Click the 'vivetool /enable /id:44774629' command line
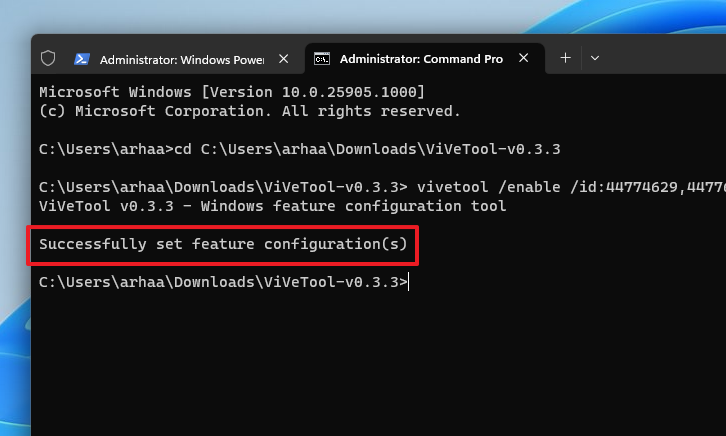Screen dimensions: 726x436 coord(382,187)
